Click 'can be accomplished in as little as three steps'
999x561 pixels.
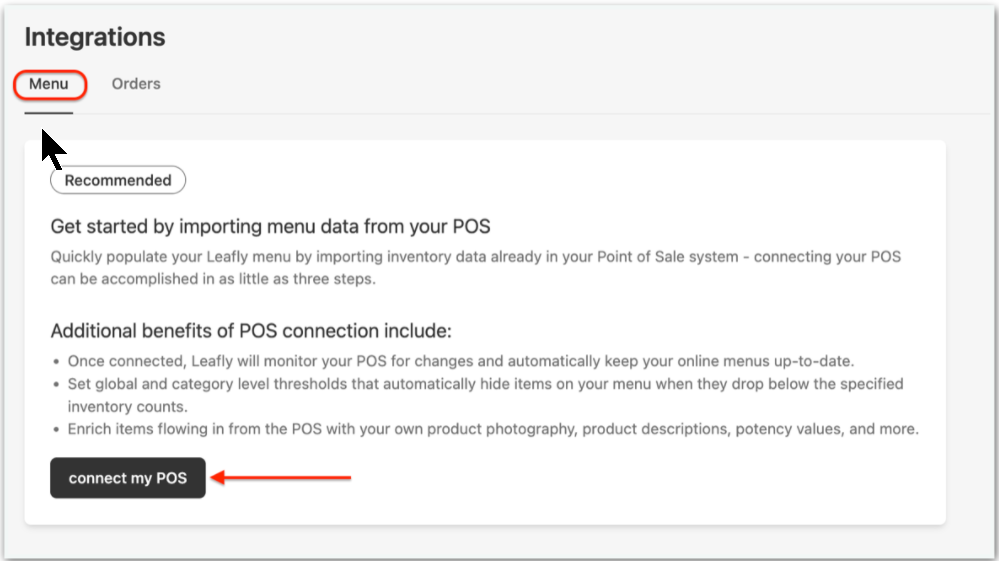[212, 279]
